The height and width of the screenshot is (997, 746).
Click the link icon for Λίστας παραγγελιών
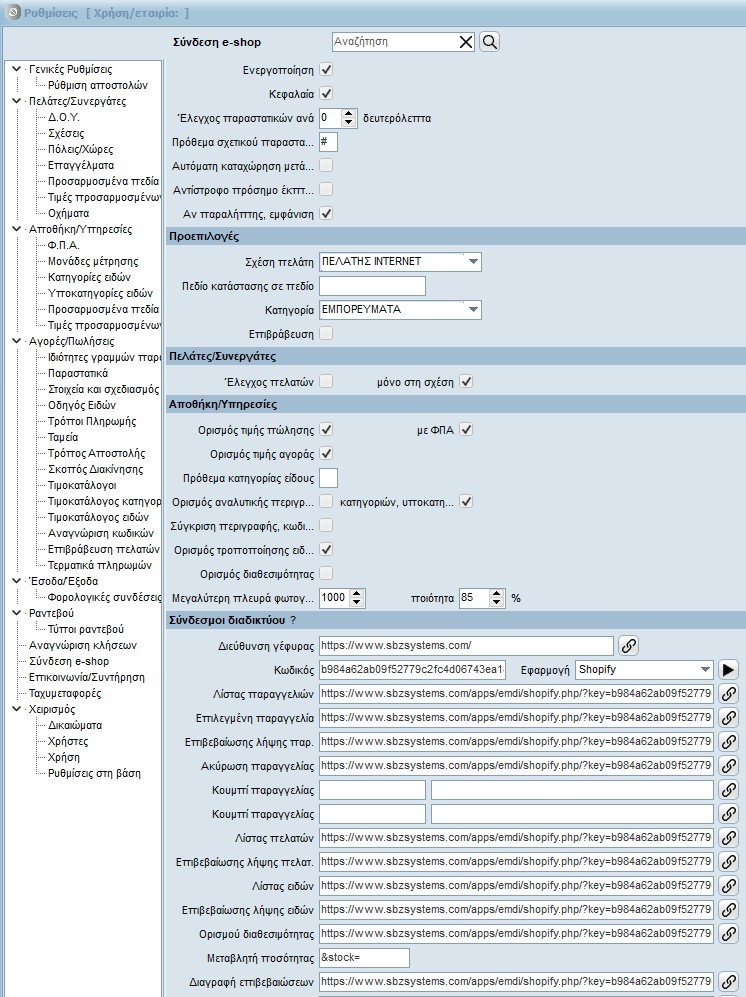(729, 693)
